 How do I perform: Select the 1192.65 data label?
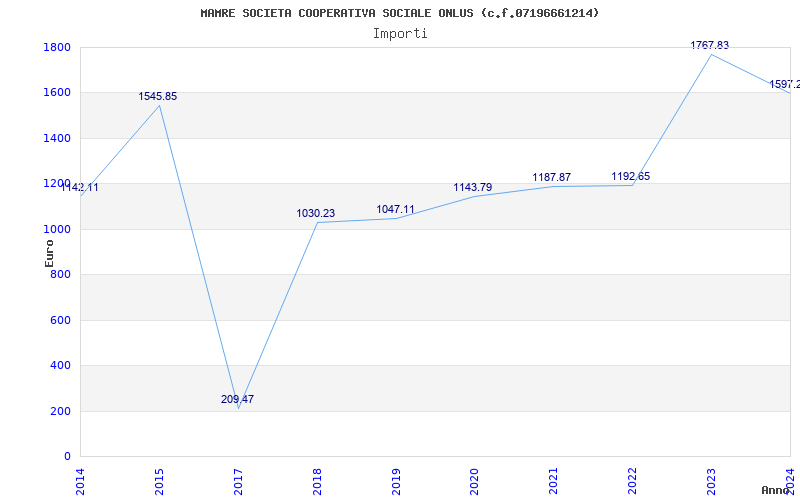point(631,177)
